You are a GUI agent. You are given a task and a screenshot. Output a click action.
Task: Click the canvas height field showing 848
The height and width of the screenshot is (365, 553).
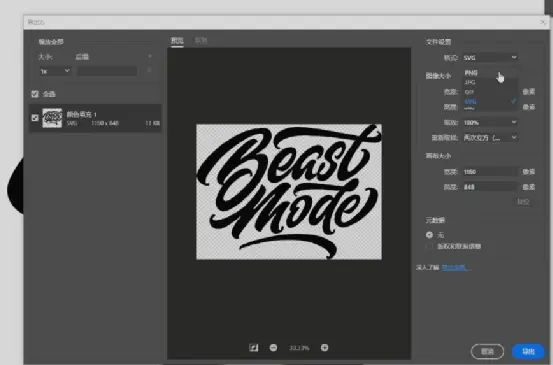click(490, 187)
